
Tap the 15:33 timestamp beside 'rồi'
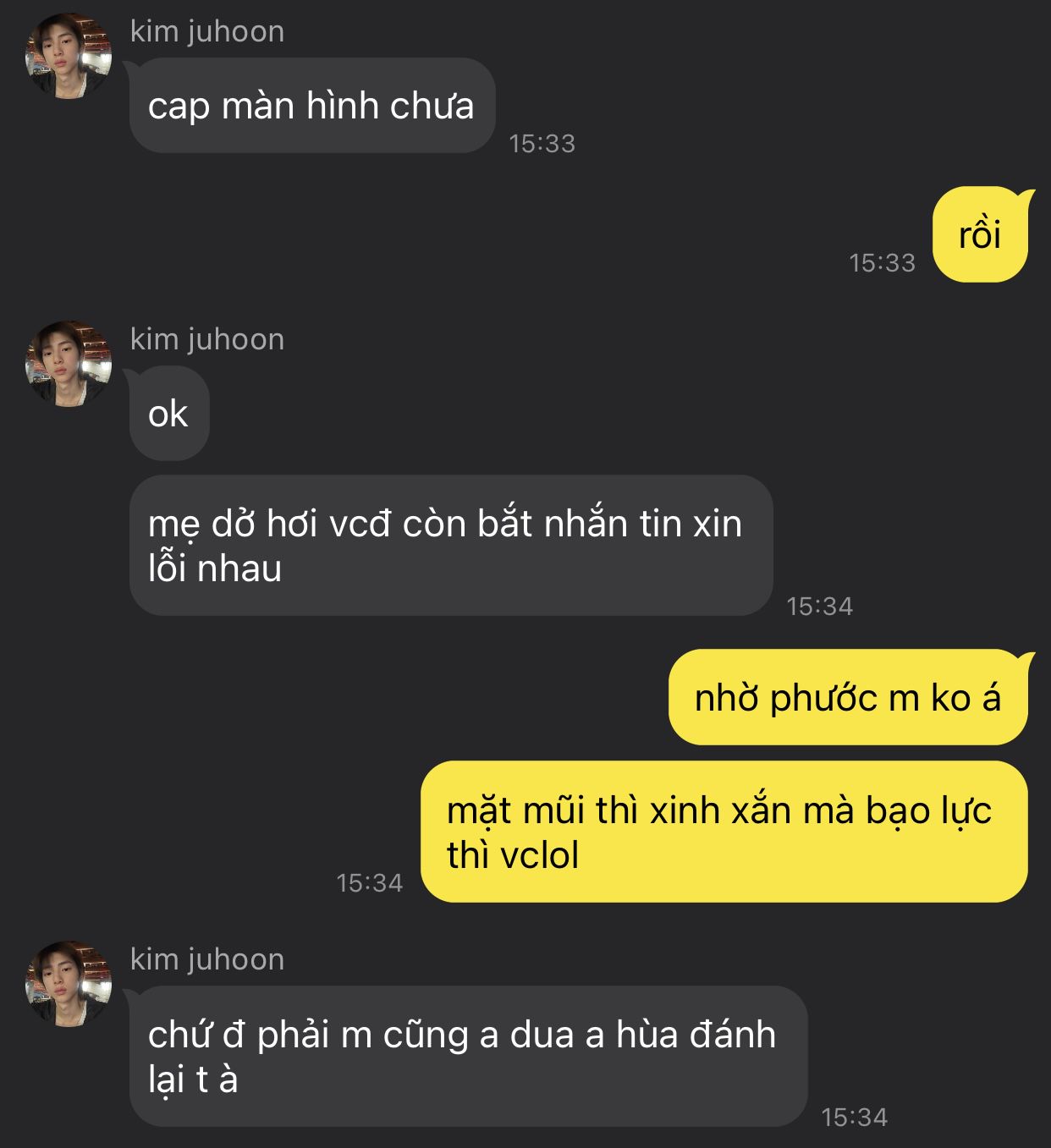883,263
